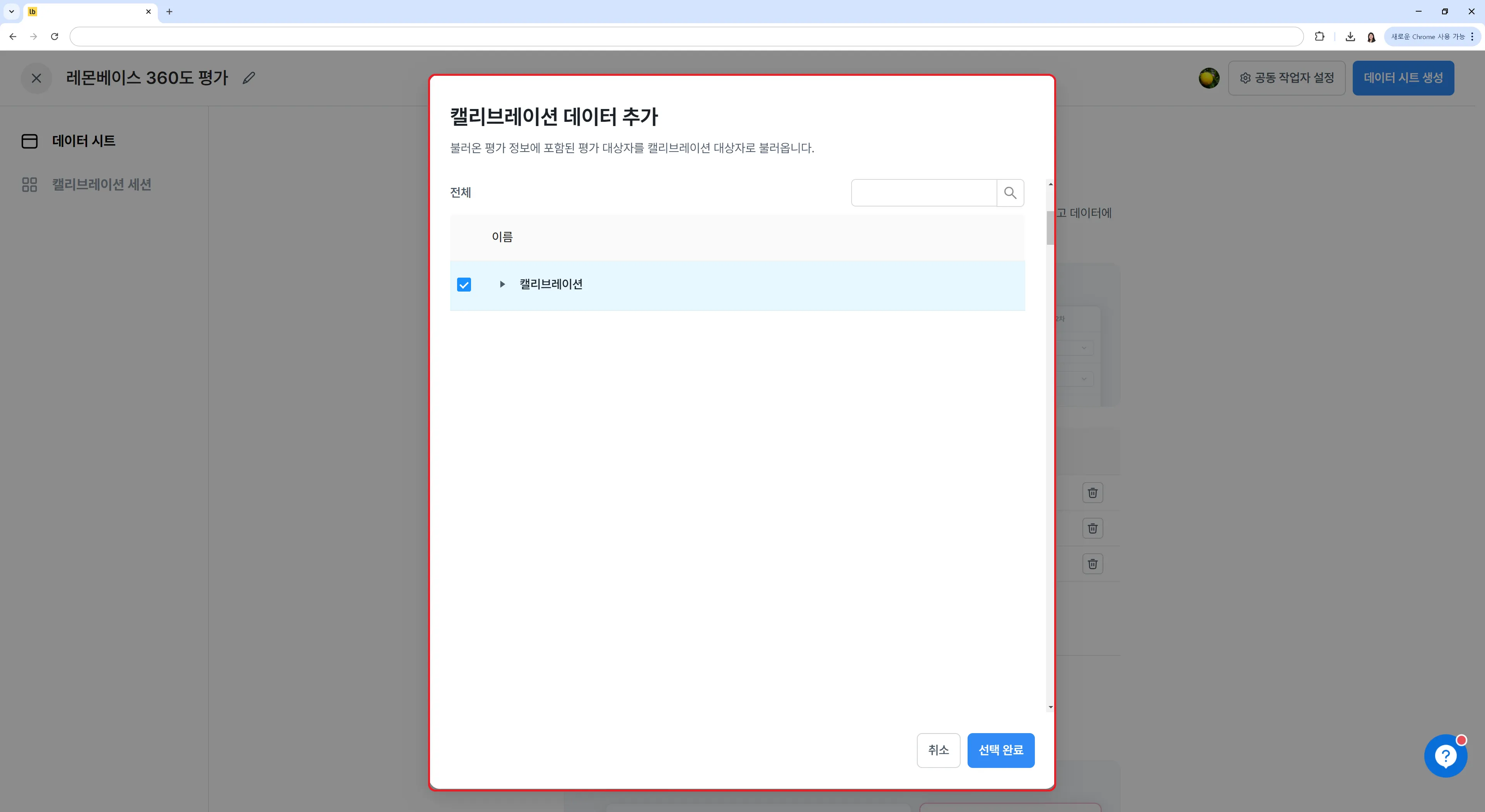1485x812 pixels.
Task: Click the dialog scrollbar thumb
Action: pyautogui.click(x=1050, y=228)
